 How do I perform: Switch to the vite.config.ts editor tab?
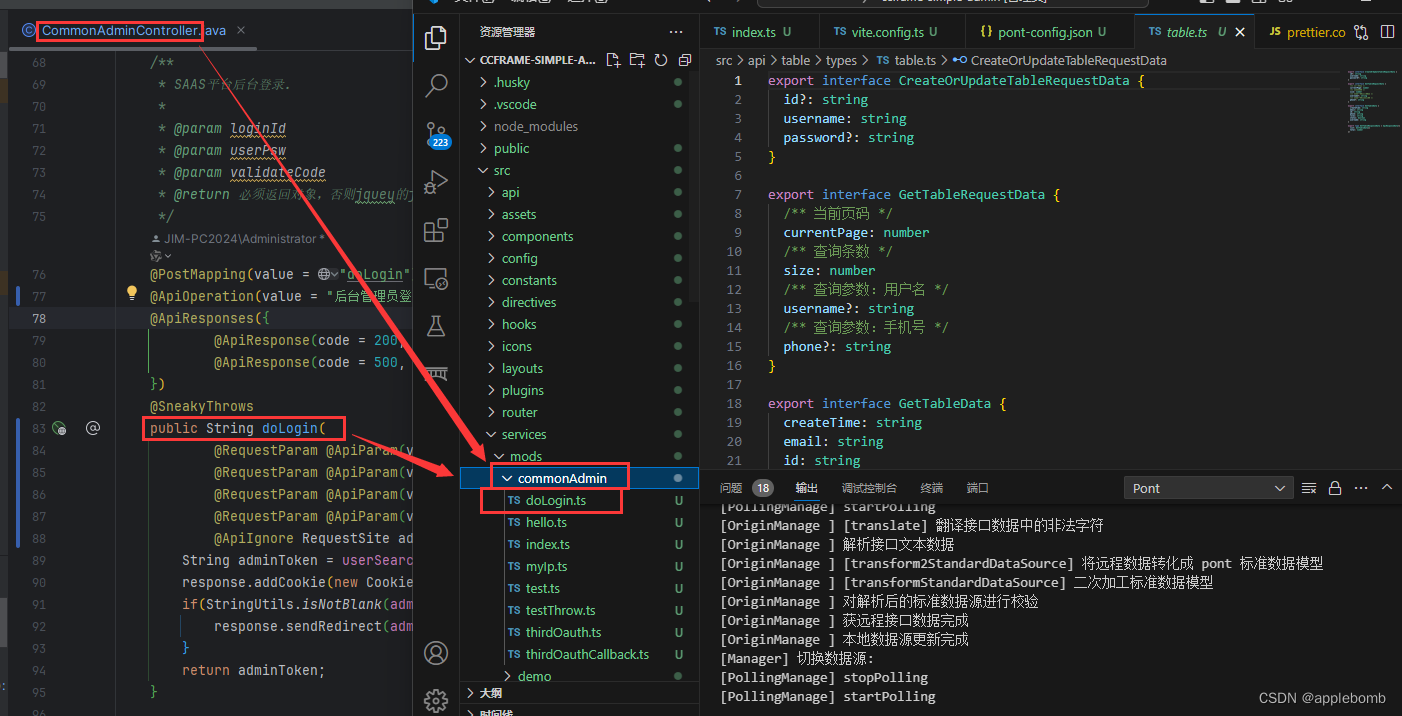[x=891, y=31]
